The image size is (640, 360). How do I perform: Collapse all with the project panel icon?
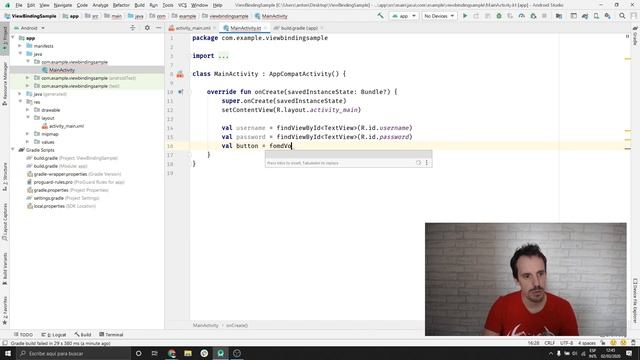point(133,28)
